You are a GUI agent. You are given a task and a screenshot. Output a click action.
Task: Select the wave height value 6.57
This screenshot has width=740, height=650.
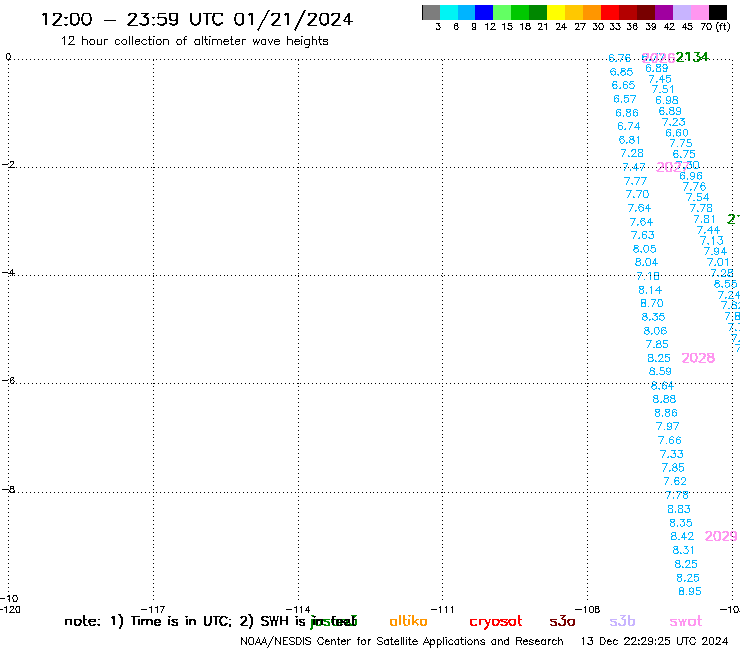coord(625,99)
